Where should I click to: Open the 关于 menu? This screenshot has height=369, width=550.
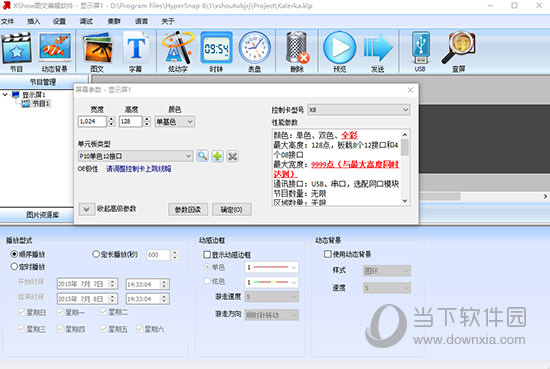tap(168, 21)
